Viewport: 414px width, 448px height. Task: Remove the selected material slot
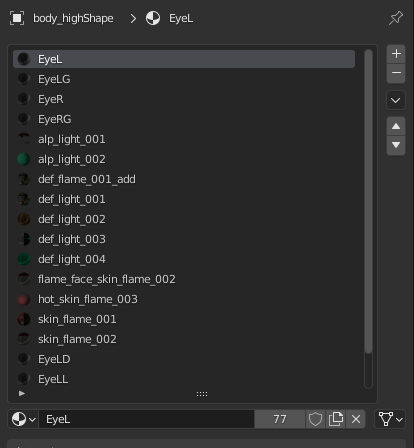click(x=396, y=73)
